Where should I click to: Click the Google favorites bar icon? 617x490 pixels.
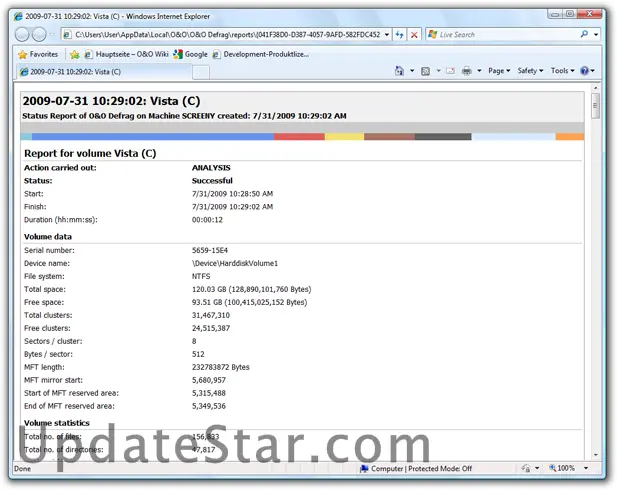pos(178,54)
